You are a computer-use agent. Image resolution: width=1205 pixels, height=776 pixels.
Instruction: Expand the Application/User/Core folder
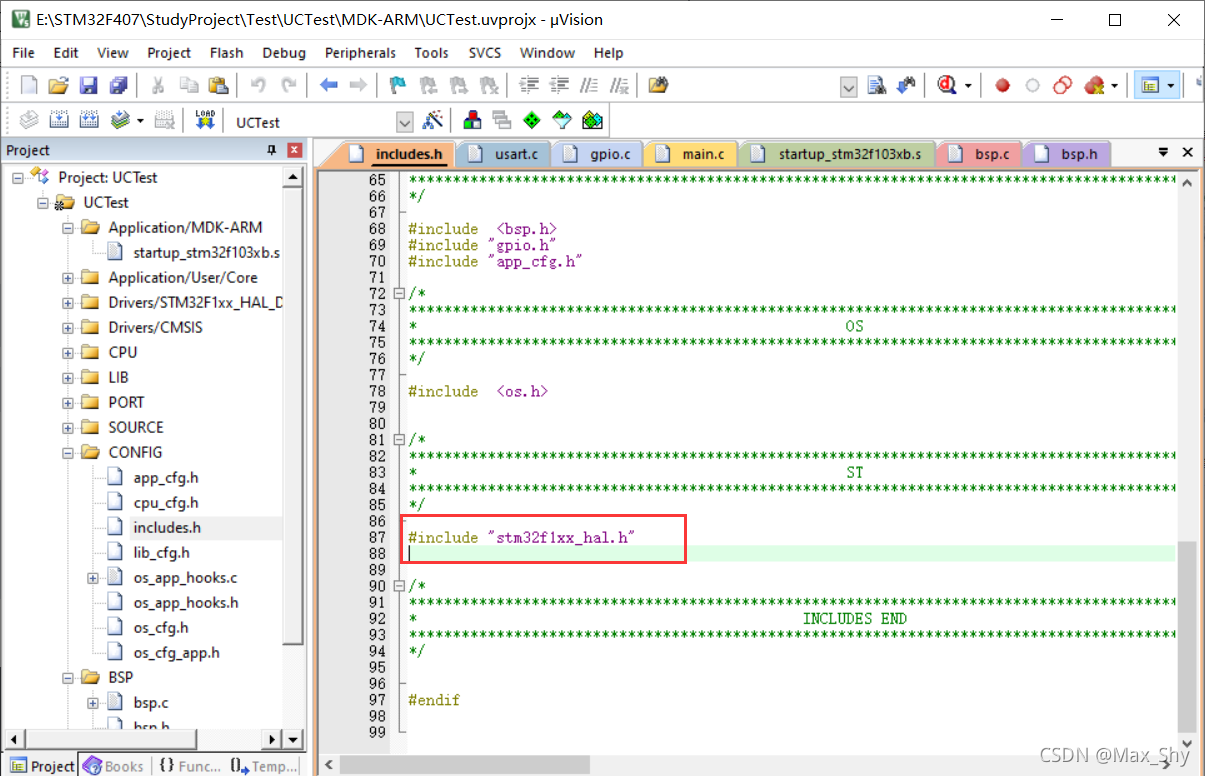[x=68, y=277]
